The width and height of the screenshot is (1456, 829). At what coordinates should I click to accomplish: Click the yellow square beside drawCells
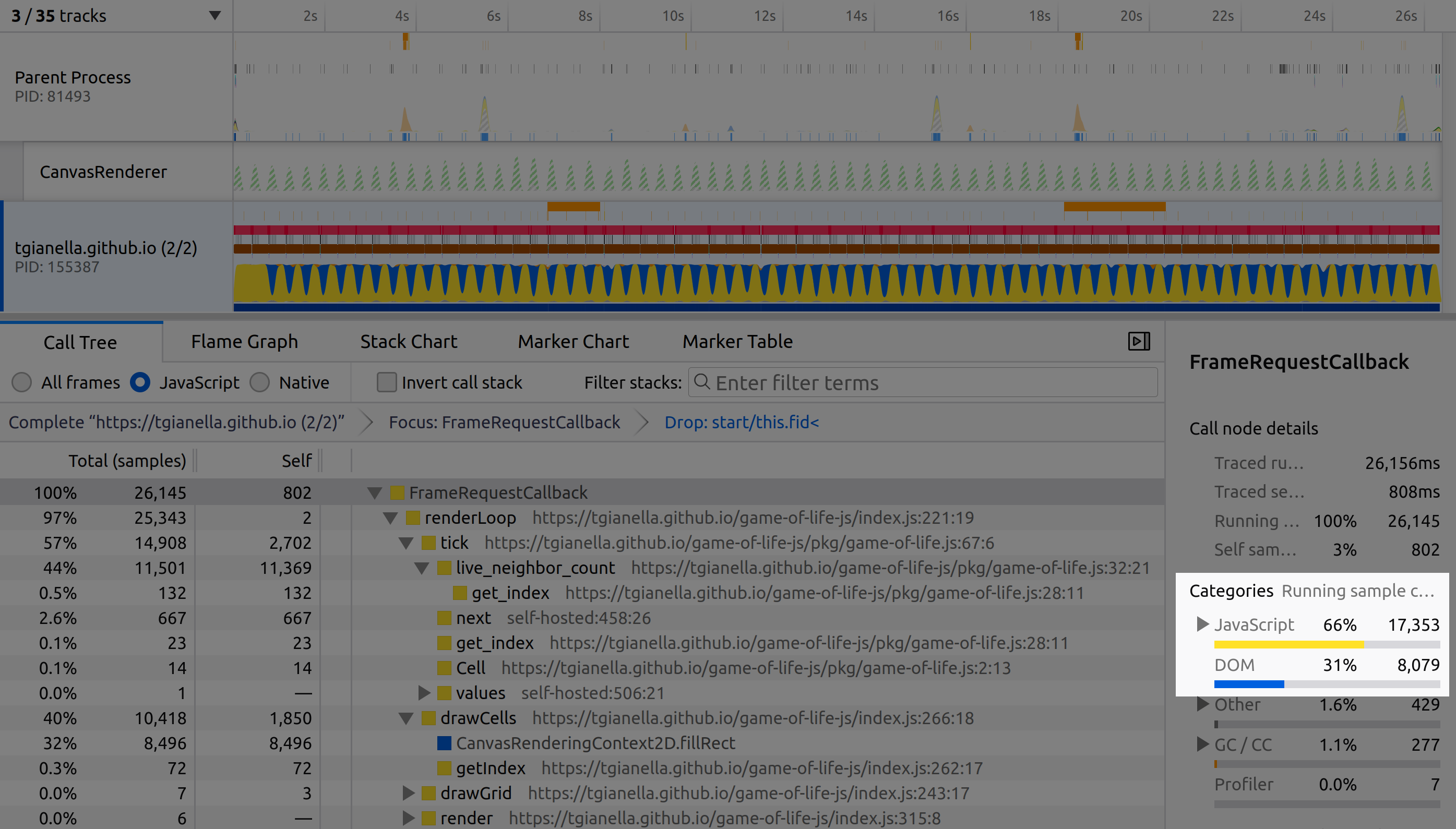(429, 718)
